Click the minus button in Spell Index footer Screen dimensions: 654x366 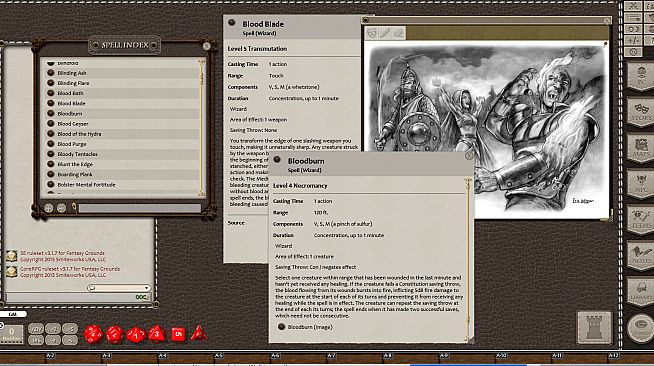pos(61,208)
